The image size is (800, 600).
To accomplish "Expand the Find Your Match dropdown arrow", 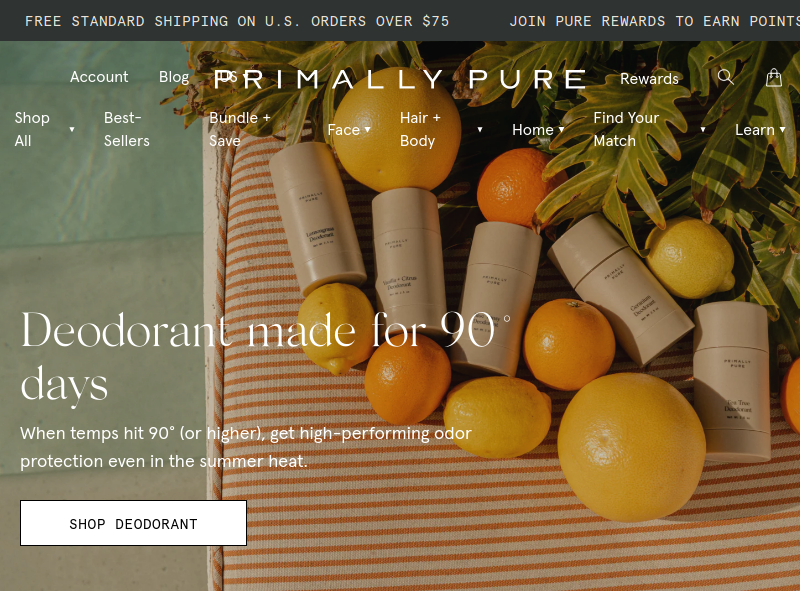I will [703, 130].
